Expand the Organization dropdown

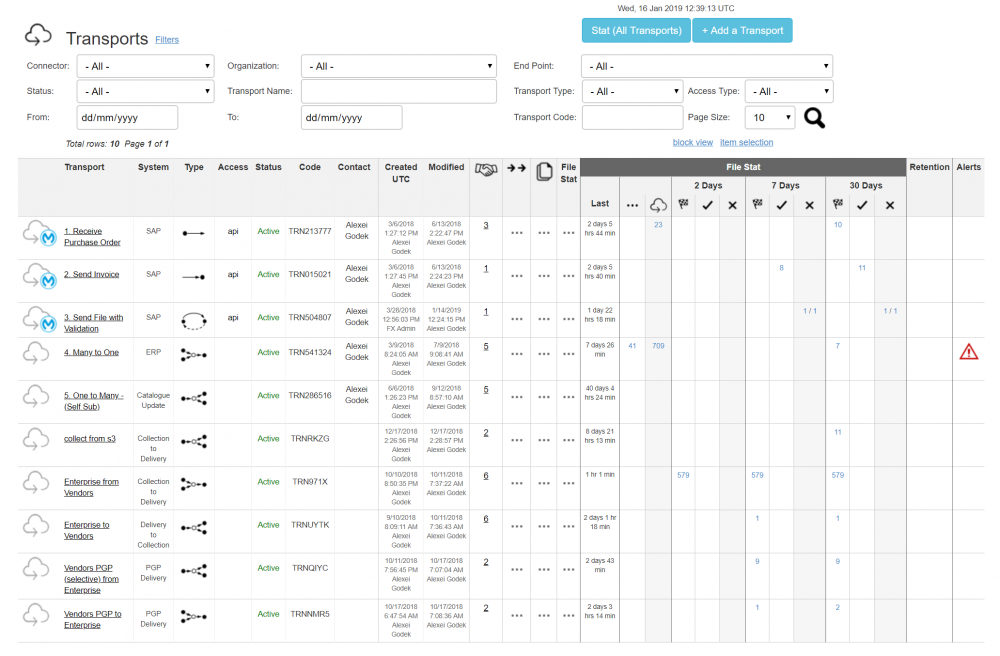(x=398, y=66)
